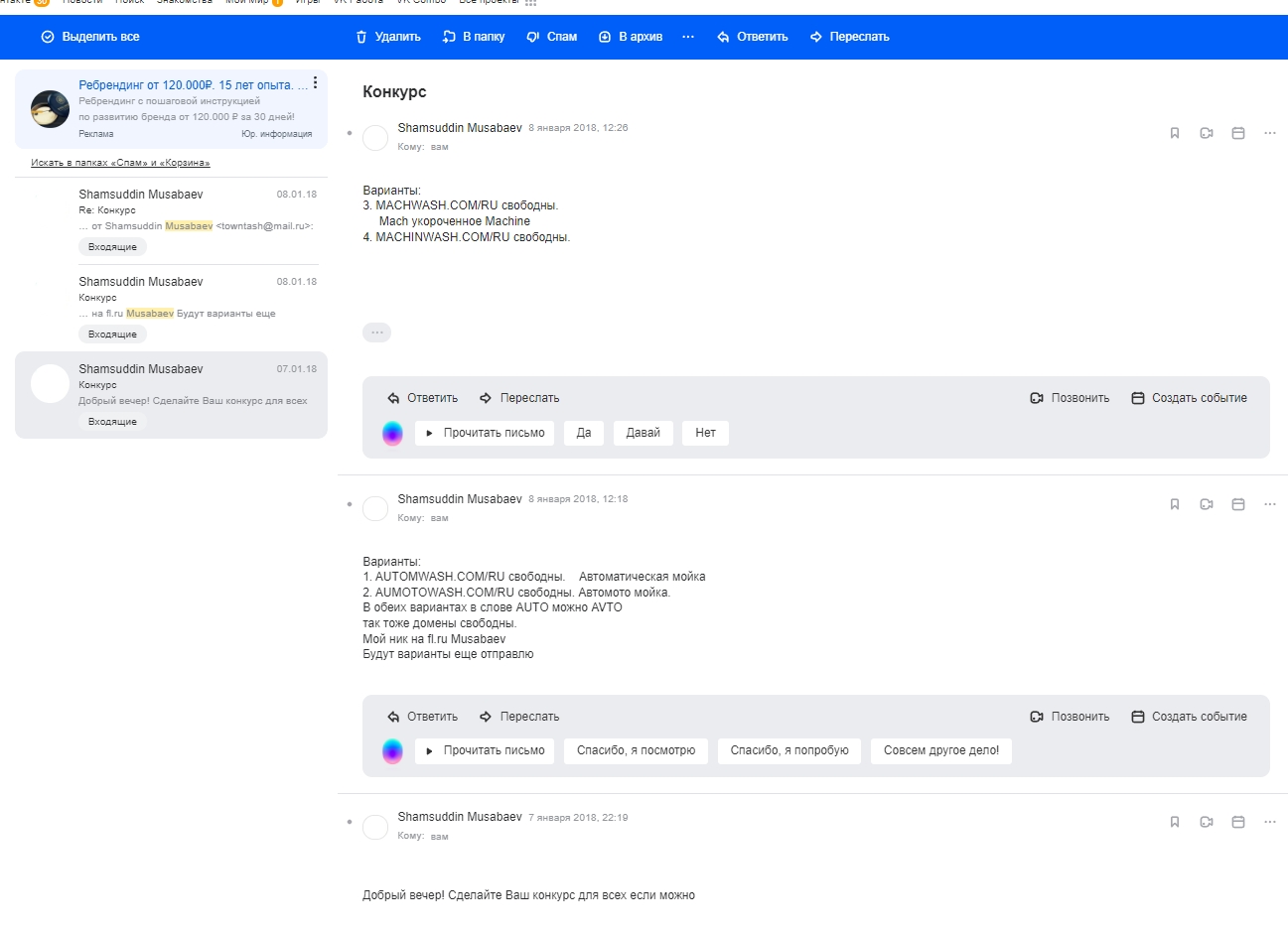
Task: Expand the hidden quoted text ellipsis
Action: tap(376, 333)
